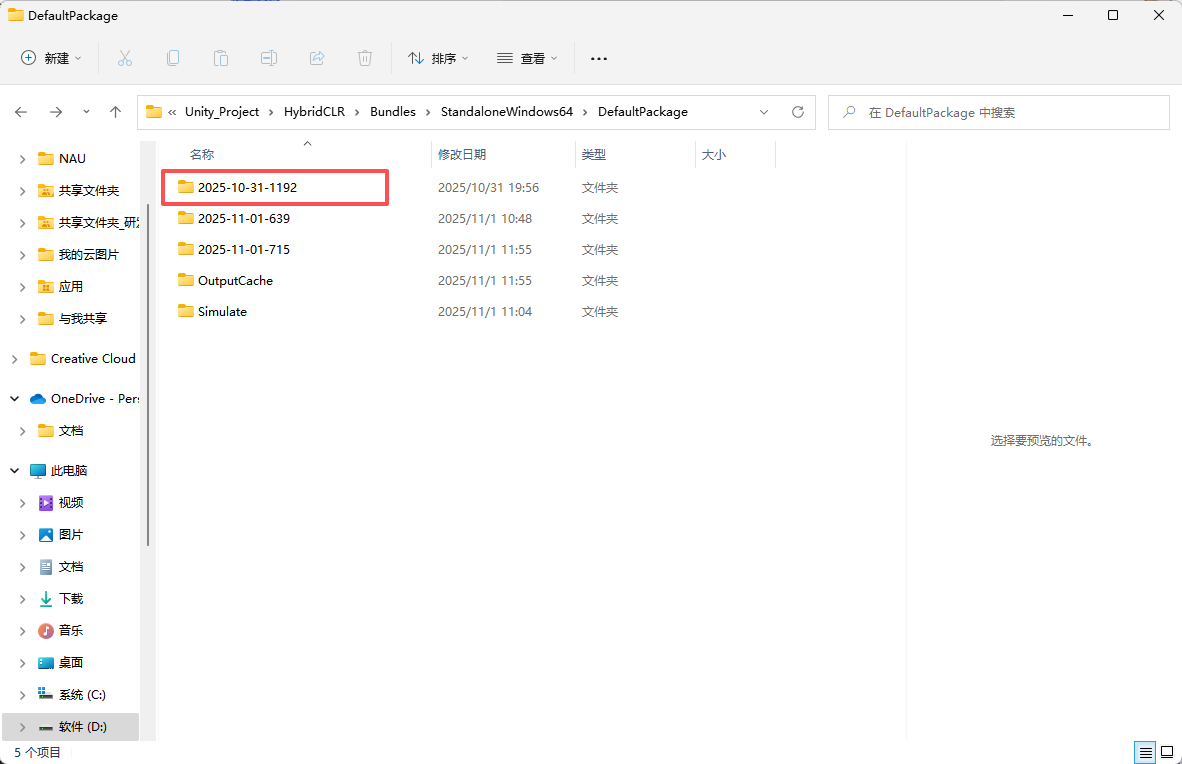Image resolution: width=1182 pixels, height=764 pixels.
Task: Open the three-dot more options menu
Action: (x=599, y=58)
